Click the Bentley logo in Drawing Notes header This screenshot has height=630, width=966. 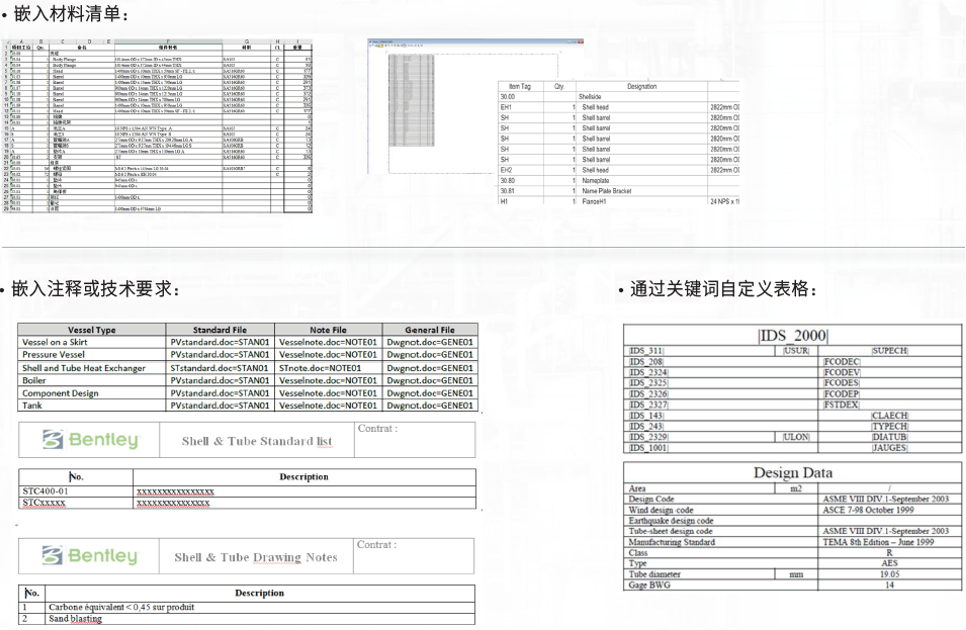[x=90, y=557]
